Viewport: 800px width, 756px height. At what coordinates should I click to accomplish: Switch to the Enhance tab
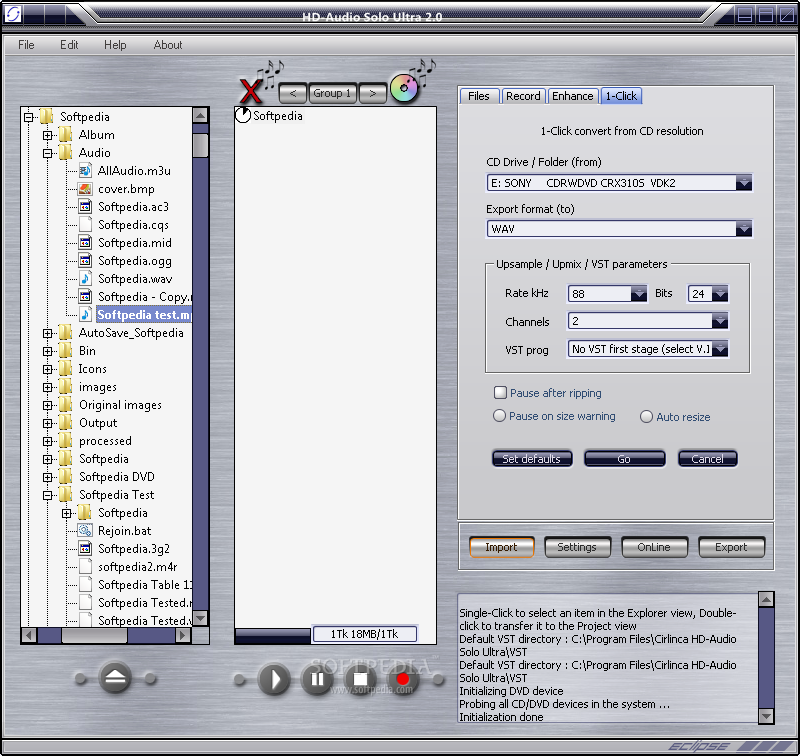click(572, 96)
